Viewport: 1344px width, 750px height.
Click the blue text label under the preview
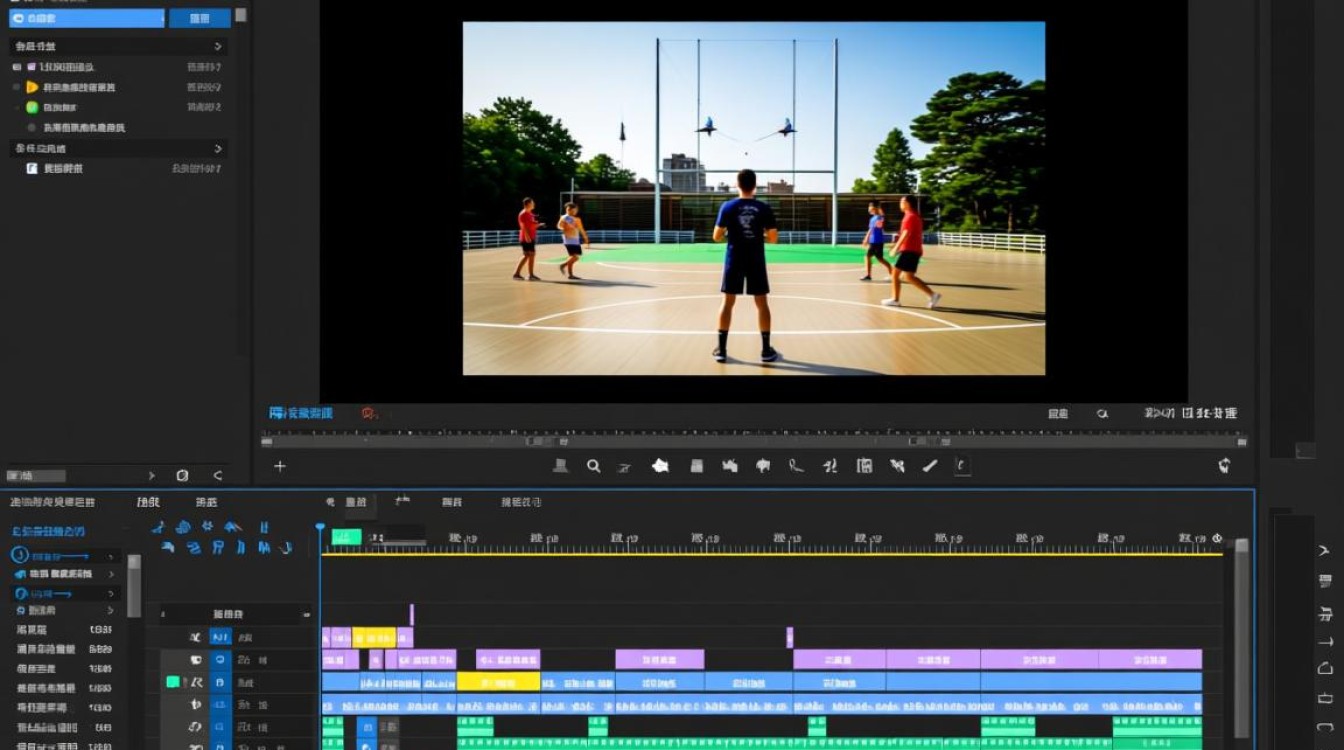[301, 413]
